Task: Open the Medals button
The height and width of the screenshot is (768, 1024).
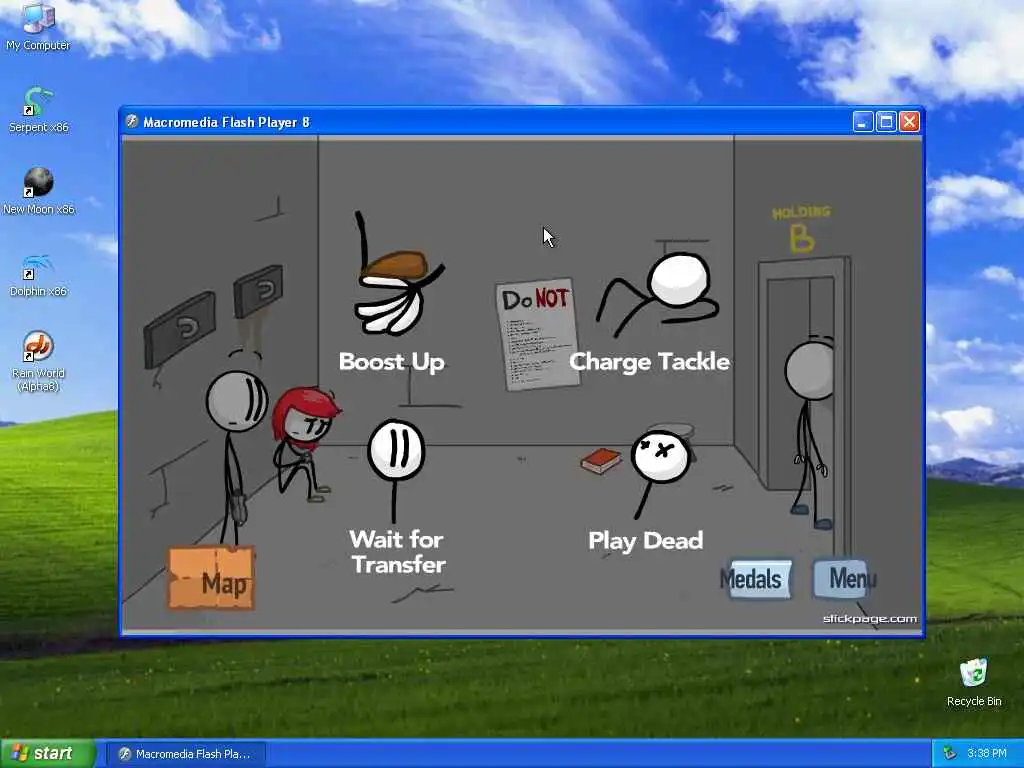Action: click(x=756, y=579)
